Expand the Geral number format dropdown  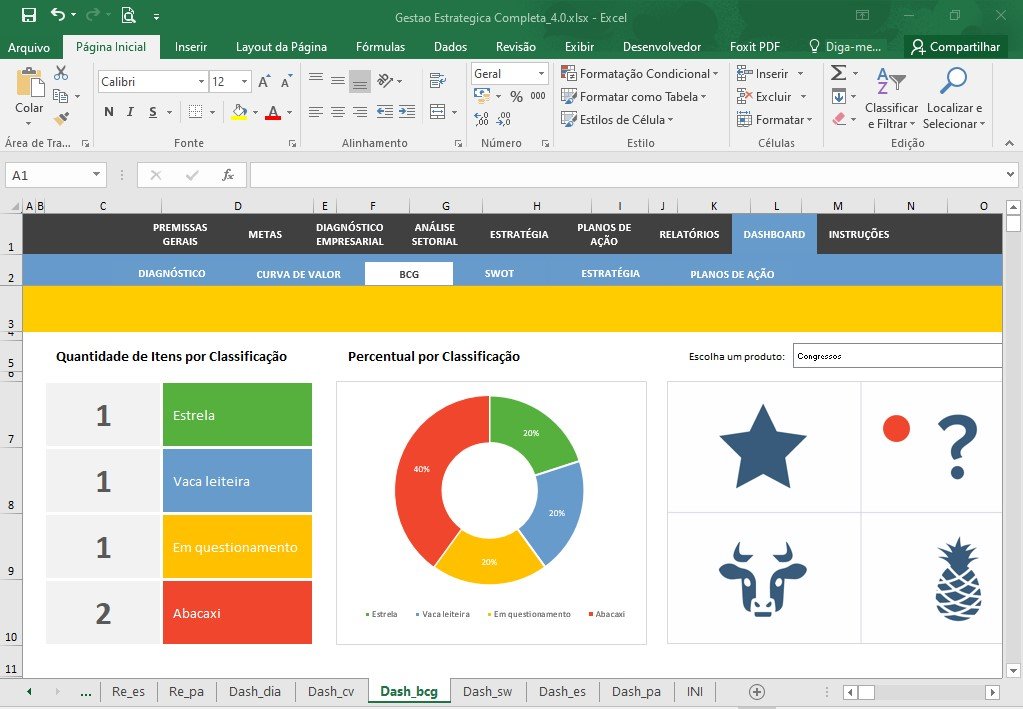[x=541, y=74]
